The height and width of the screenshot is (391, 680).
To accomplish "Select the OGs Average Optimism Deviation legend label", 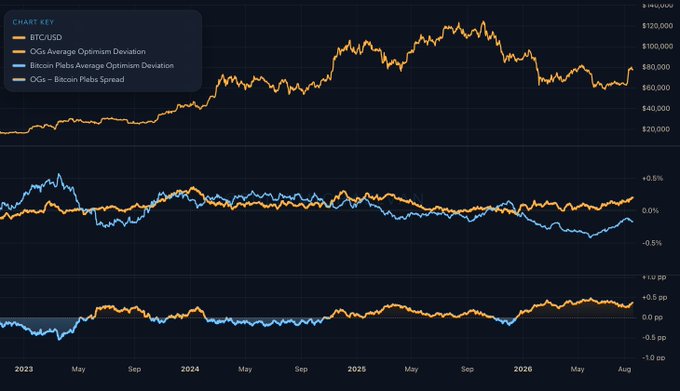I will point(88,51).
